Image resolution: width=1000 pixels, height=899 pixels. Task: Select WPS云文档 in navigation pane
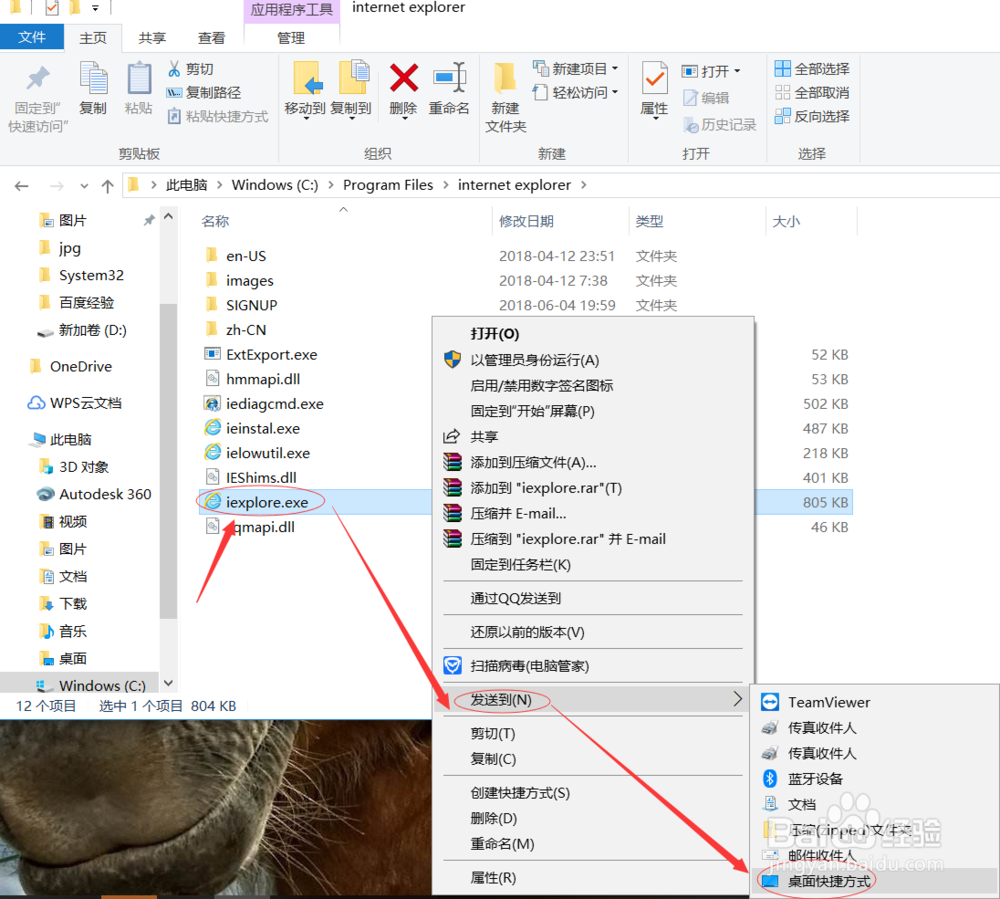pos(75,403)
